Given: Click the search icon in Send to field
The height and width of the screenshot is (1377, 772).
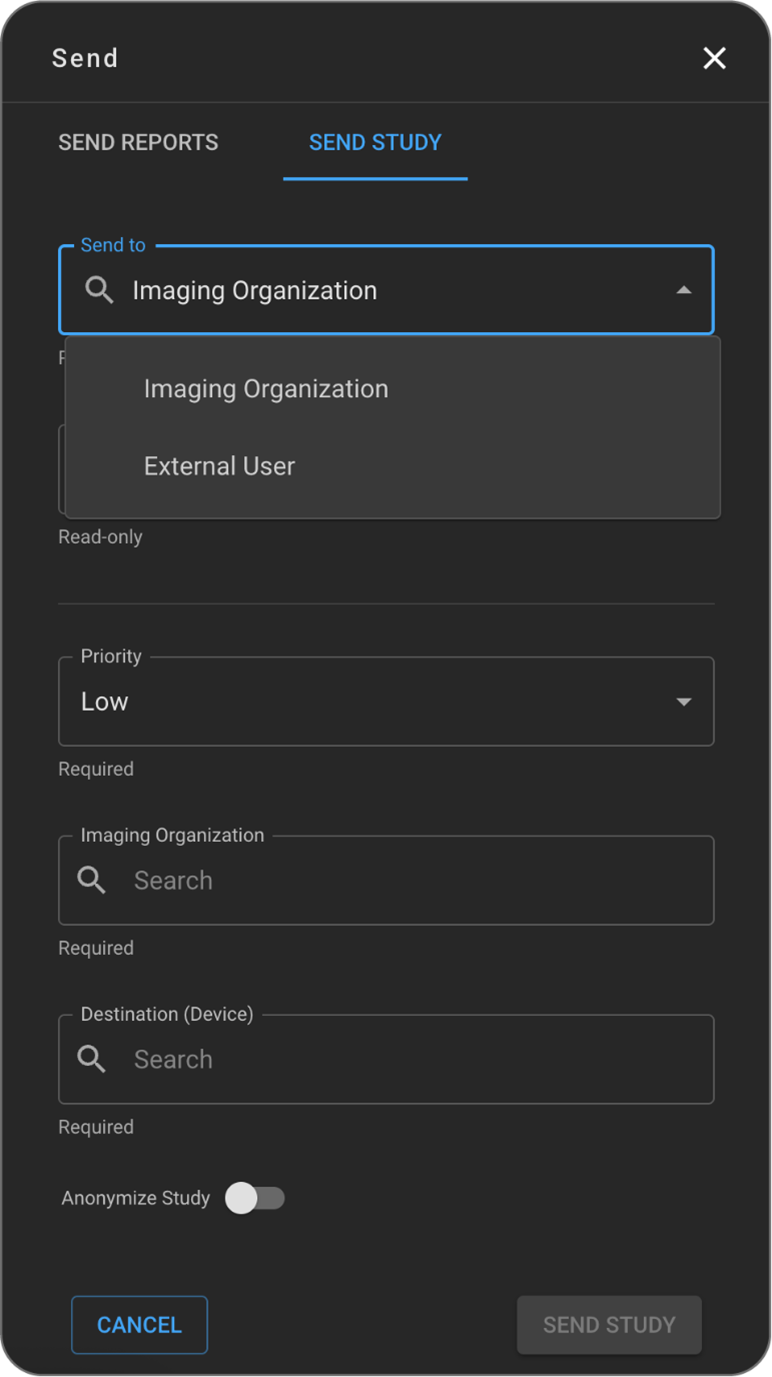Looking at the screenshot, I should (99, 290).
